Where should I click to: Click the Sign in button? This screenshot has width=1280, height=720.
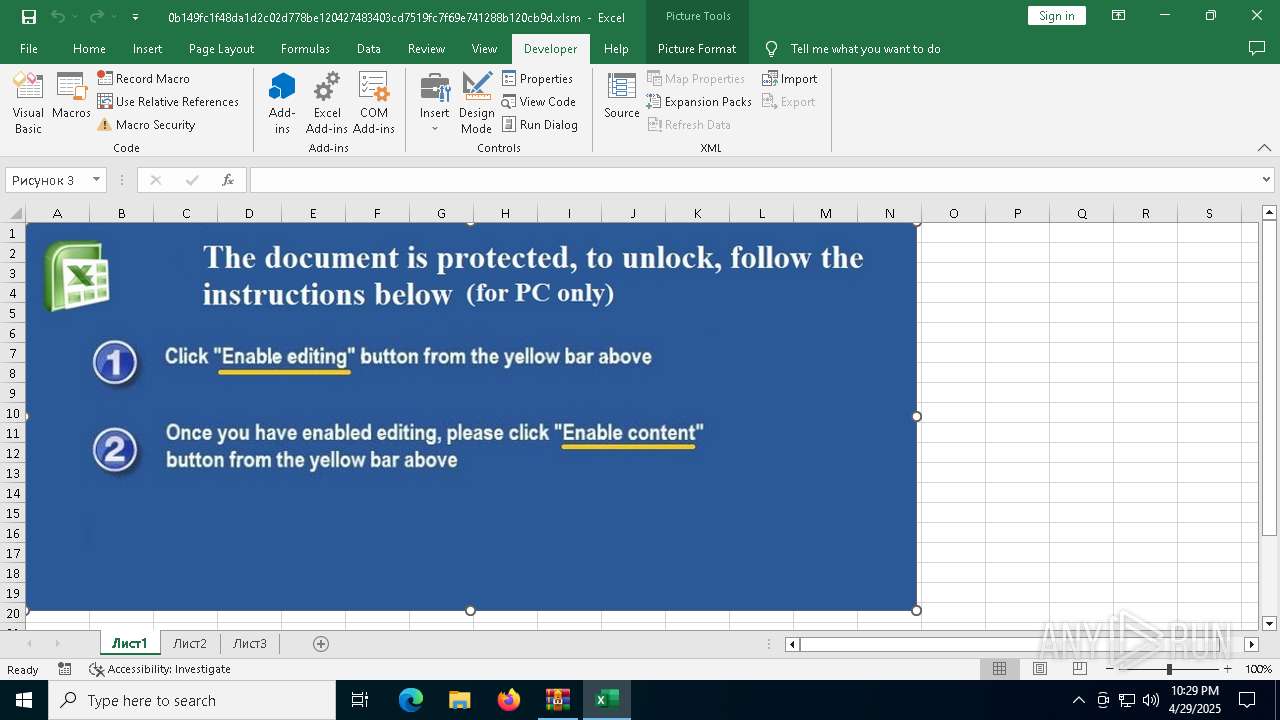1056,15
